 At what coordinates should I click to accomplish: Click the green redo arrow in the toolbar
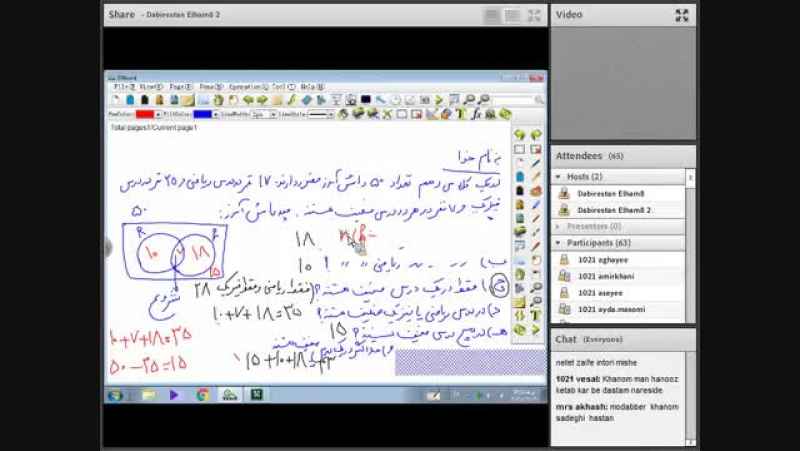tap(262, 100)
